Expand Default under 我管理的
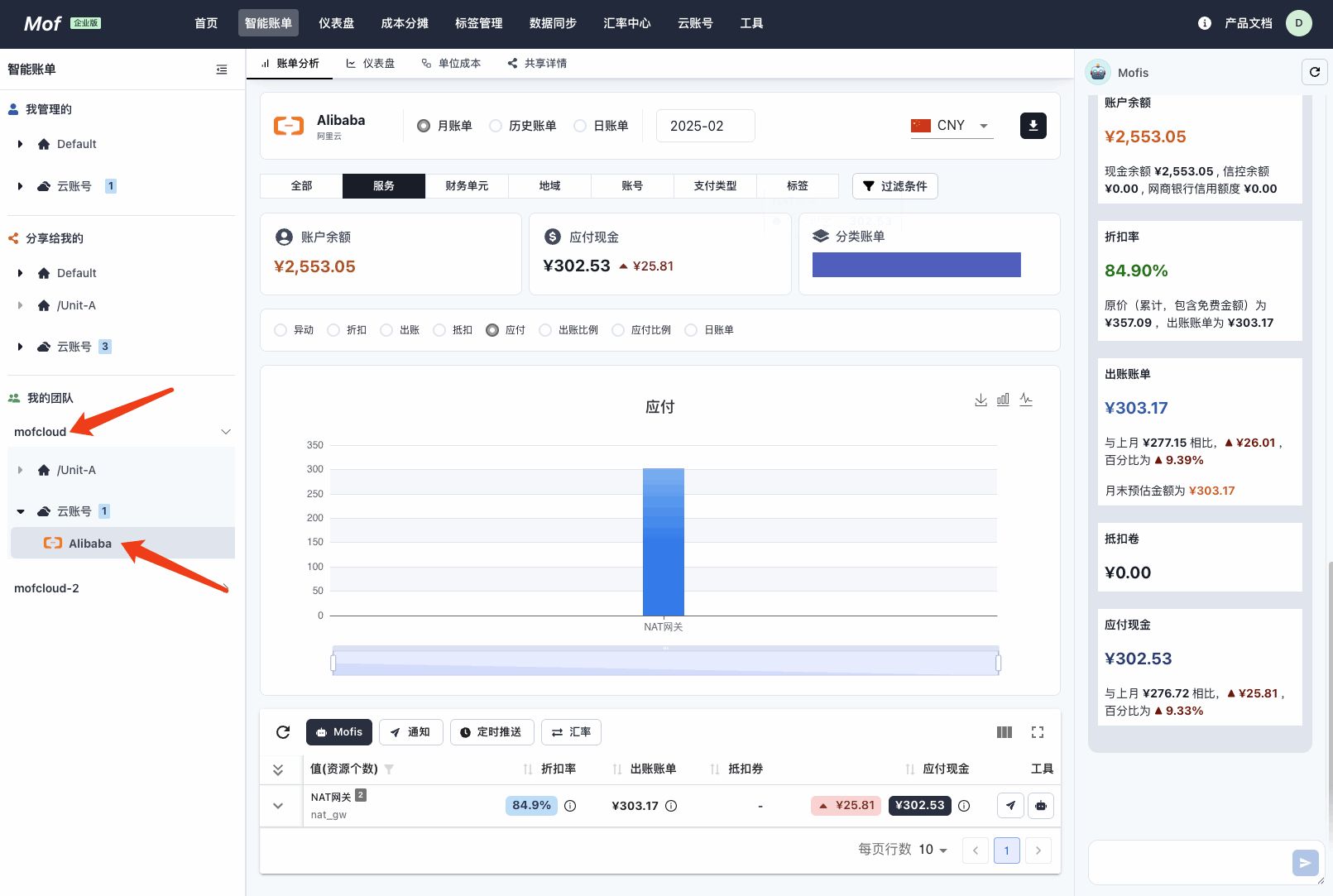The width and height of the screenshot is (1333, 896). click(x=20, y=144)
